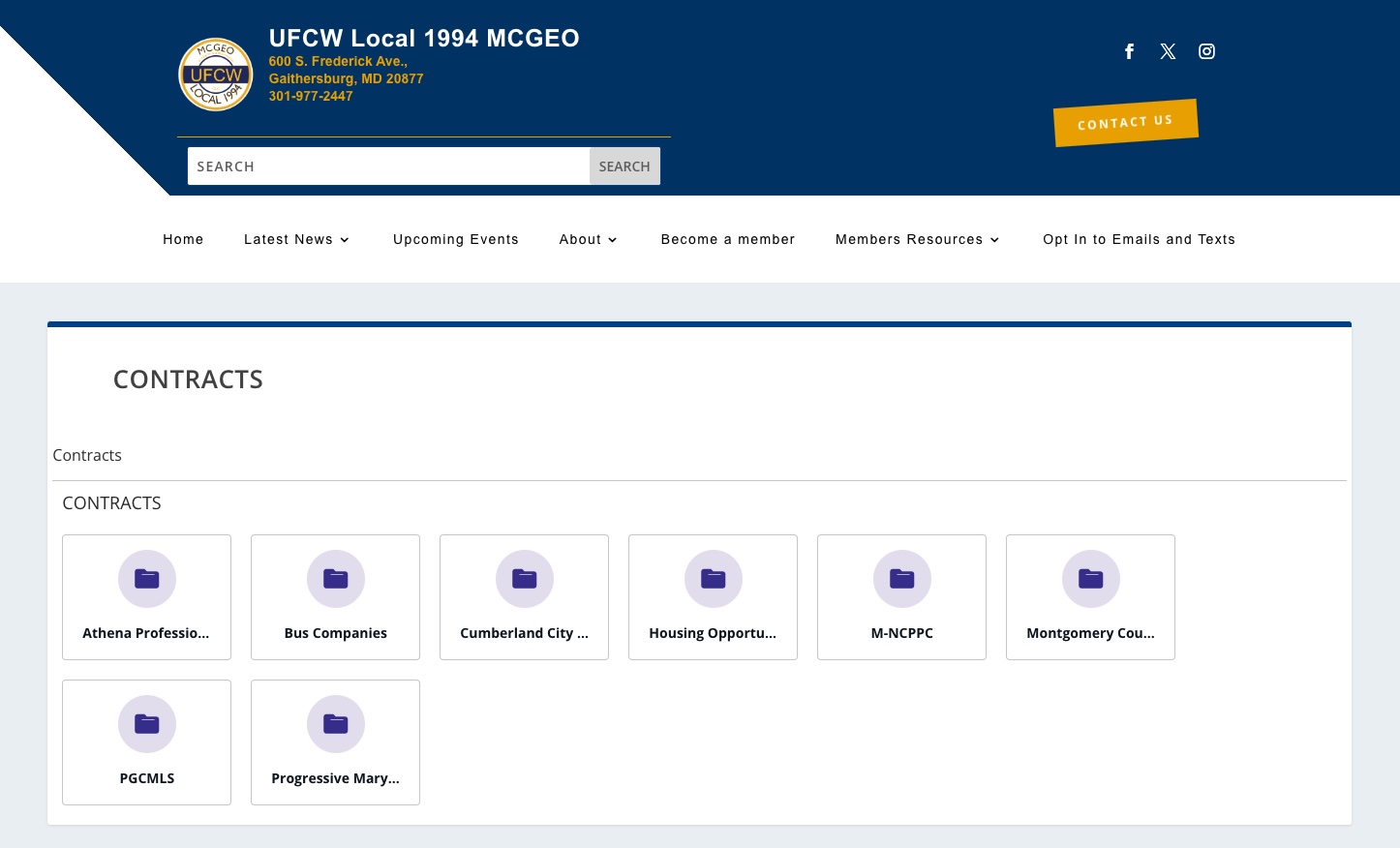Open the Progressive Maryland folder
Image resolution: width=1400 pixels, height=848 pixels.
pos(335,742)
